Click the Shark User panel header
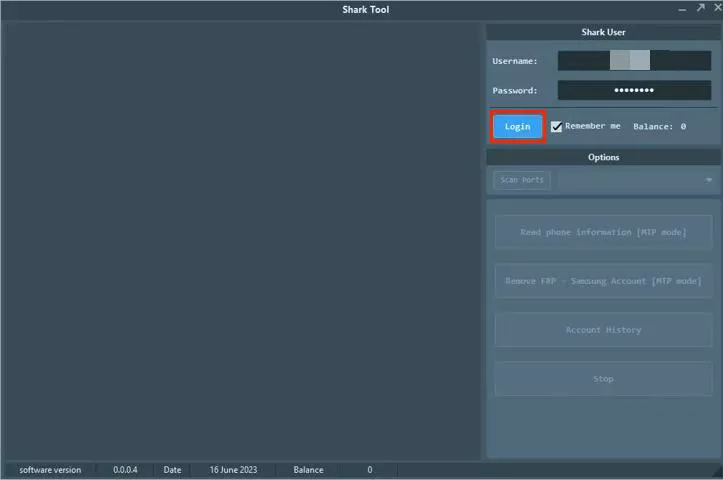The width and height of the screenshot is (723, 480). tap(603, 32)
